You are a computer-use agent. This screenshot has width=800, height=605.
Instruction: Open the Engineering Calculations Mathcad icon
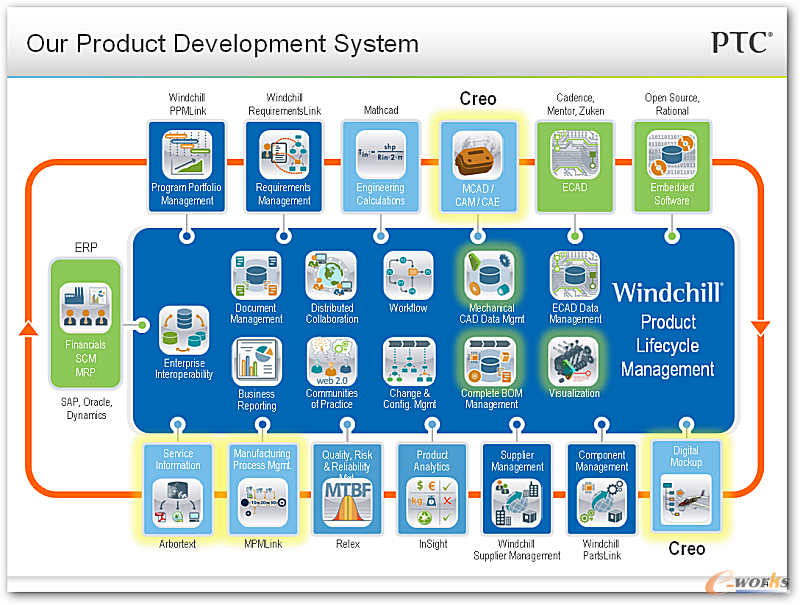coord(381,154)
